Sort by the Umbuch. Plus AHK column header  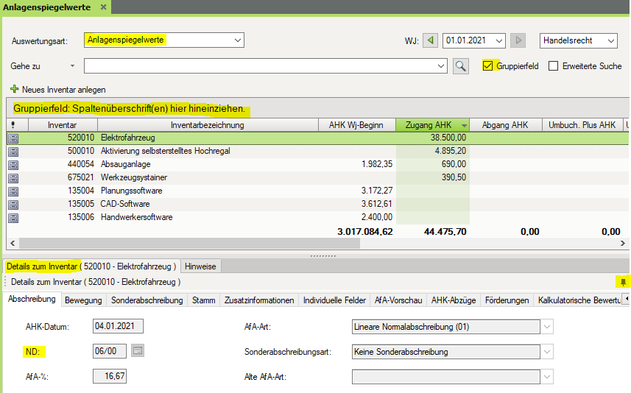coord(582,125)
